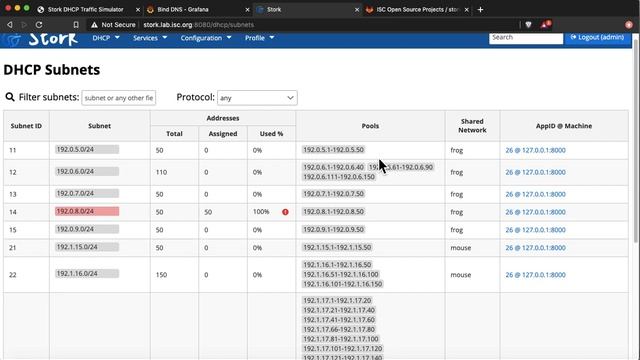Click the Stork logo in header
This screenshot has height=360, width=640.
click(41, 39)
